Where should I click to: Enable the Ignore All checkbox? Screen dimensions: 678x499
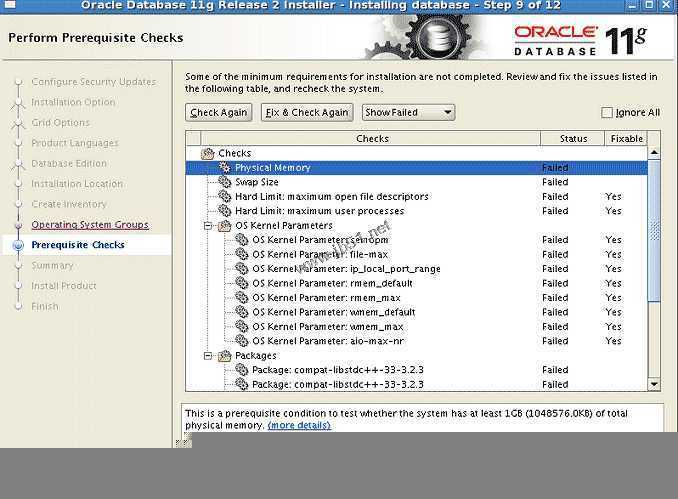coord(607,112)
